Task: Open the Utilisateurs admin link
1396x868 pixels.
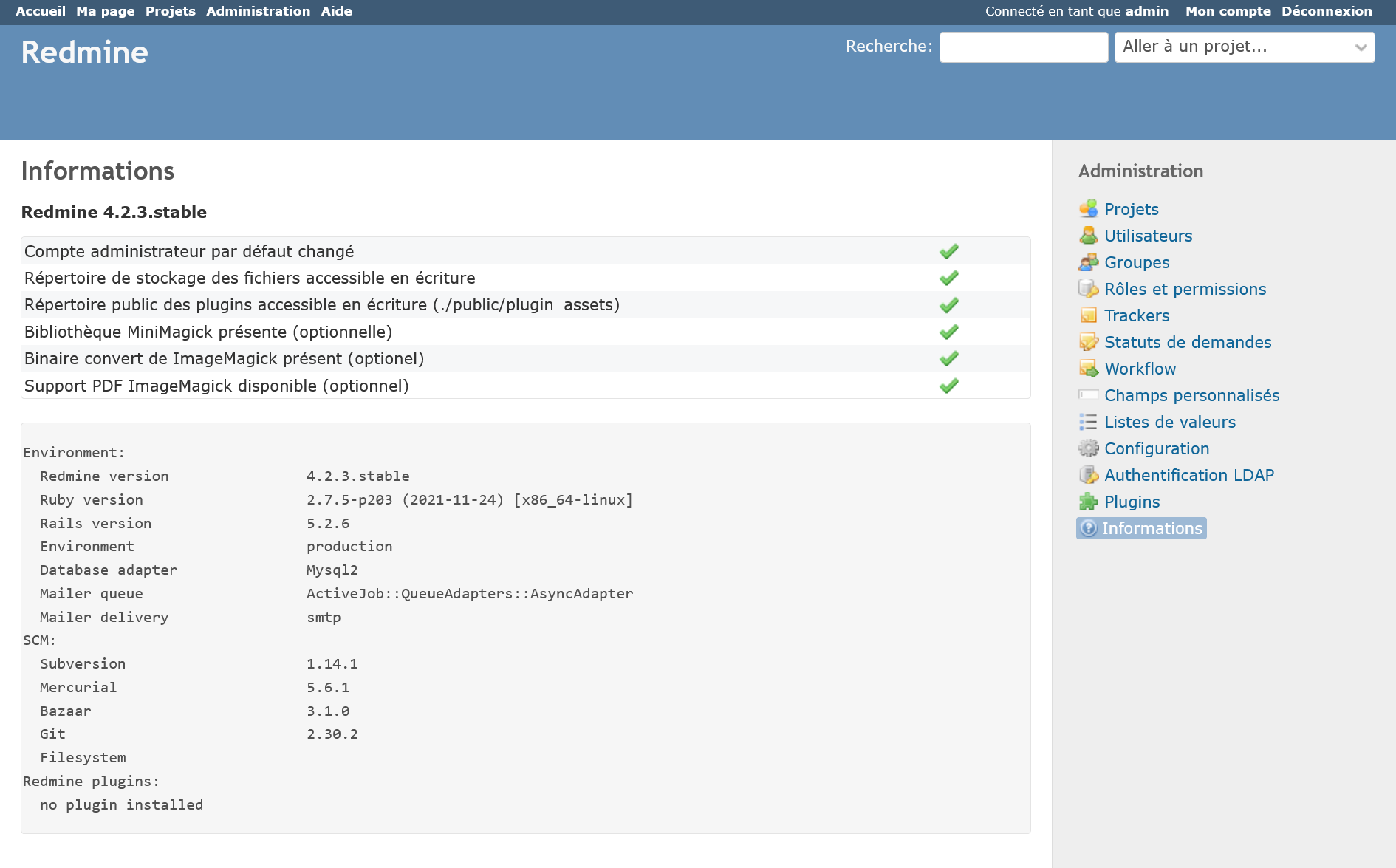Action: (1149, 236)
